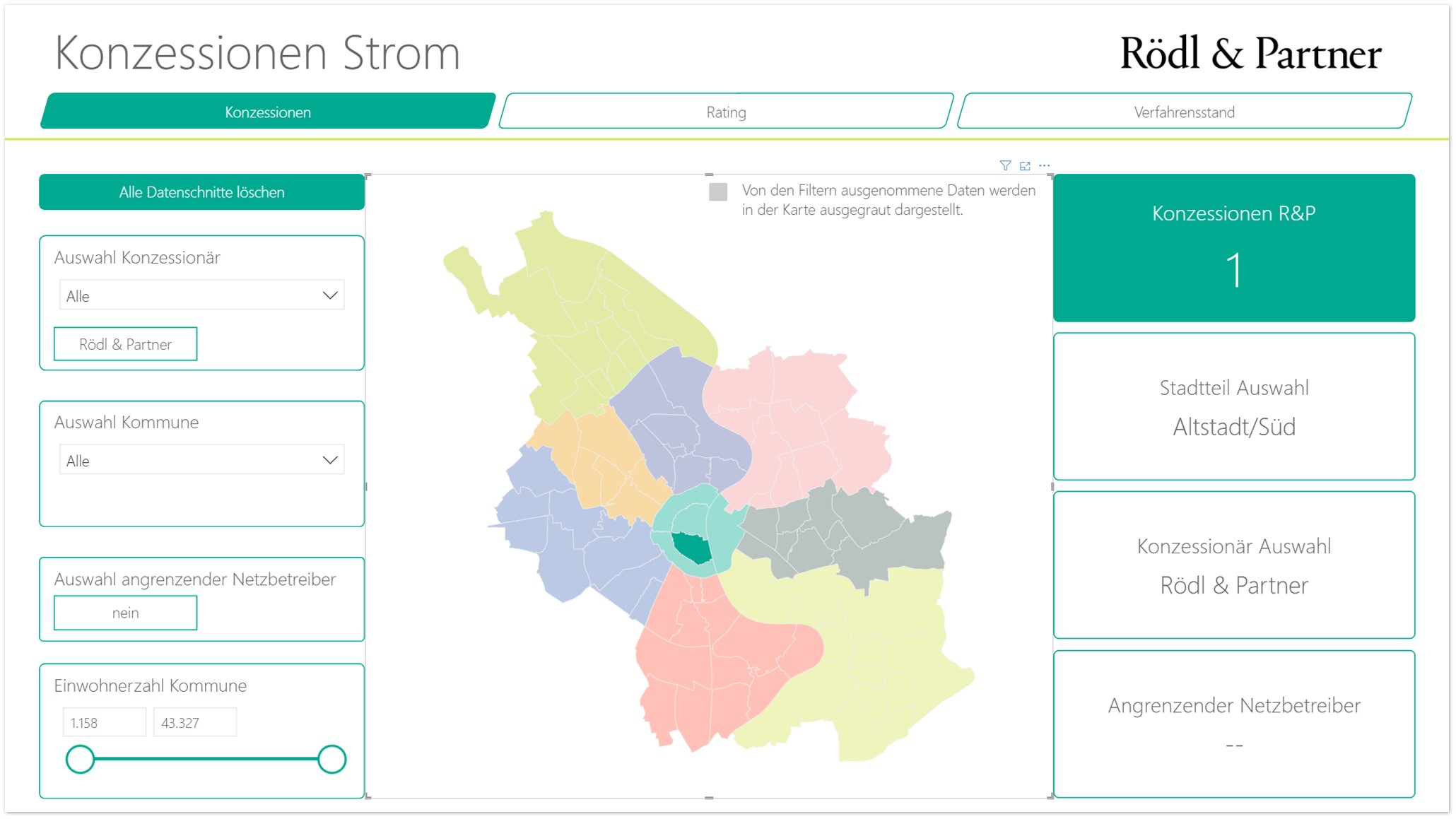The height and width of the screenshot is (819, 1456).
Task: Click the filter funnel icon above the map
Action: [1005, 165]
